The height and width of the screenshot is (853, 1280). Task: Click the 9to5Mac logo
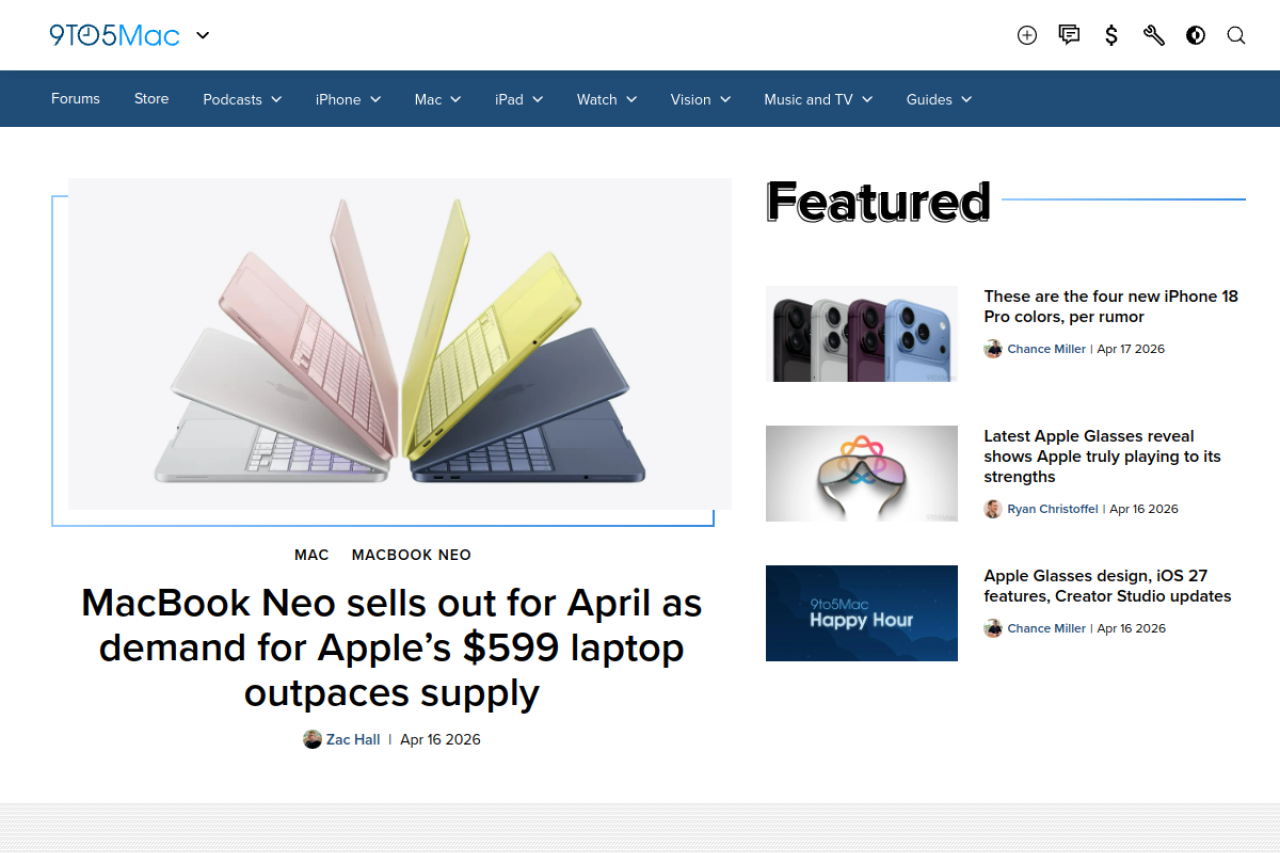coord(114,35)
